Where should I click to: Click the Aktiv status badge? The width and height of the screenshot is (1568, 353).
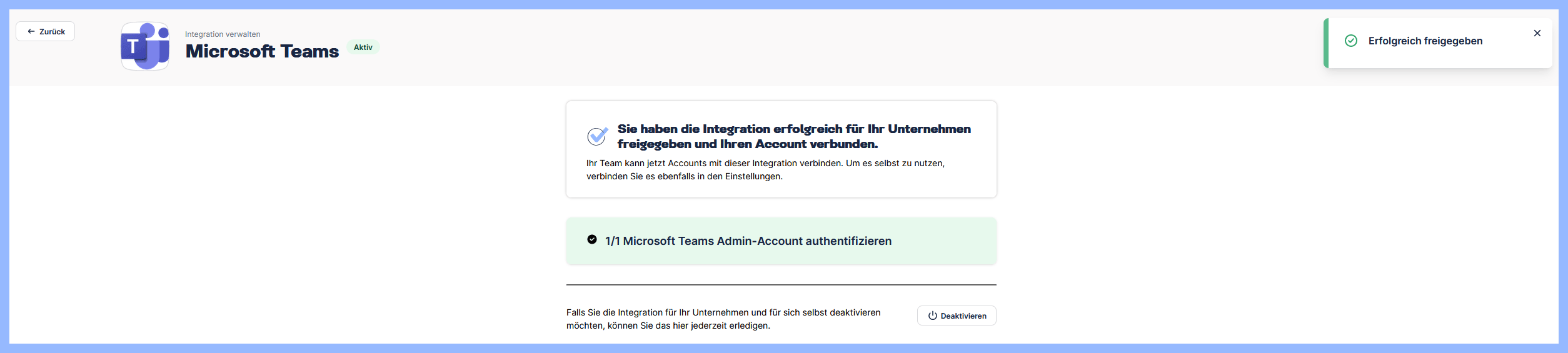[363, 47]
